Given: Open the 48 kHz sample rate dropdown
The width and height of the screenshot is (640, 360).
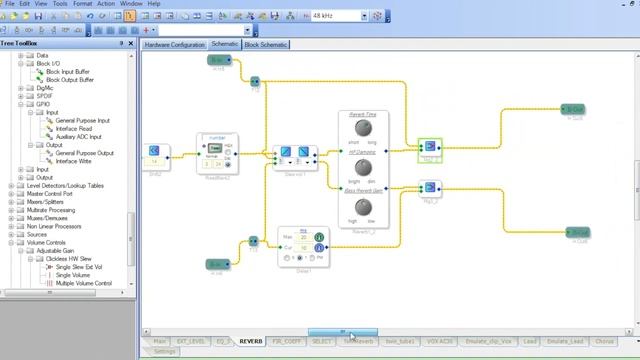Looking at the screenshot, I should click(x=364, y=16).
